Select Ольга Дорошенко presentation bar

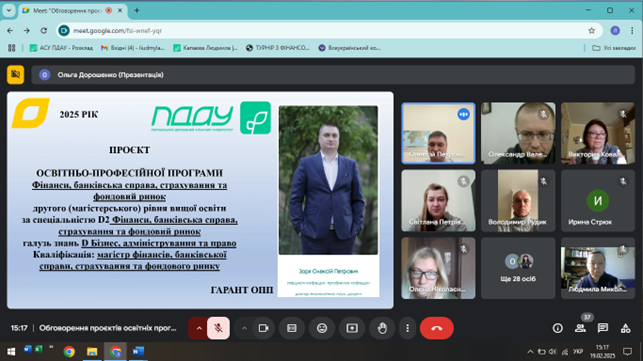(333, 75)
